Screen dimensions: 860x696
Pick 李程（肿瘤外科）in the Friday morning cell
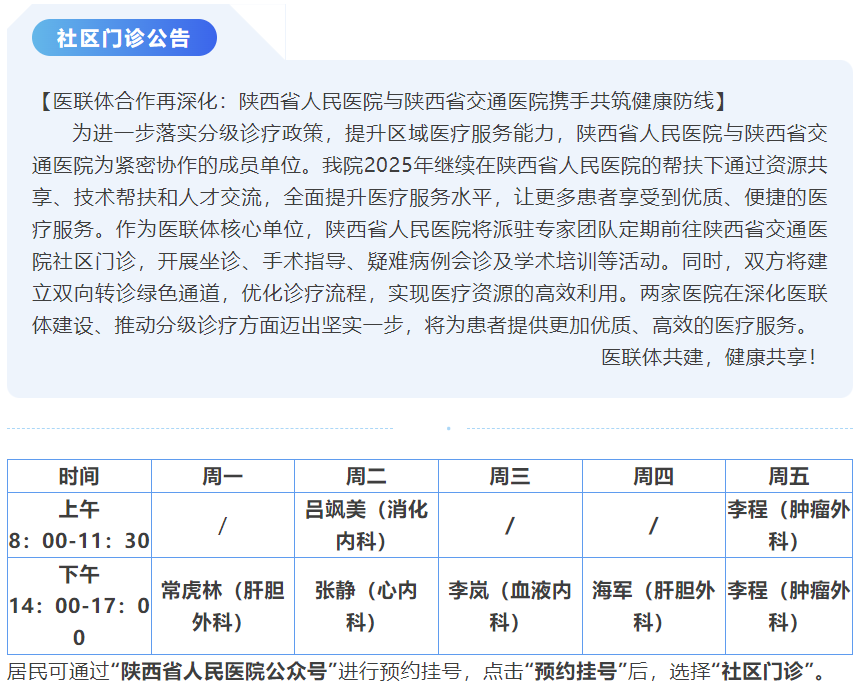(788, 525)
